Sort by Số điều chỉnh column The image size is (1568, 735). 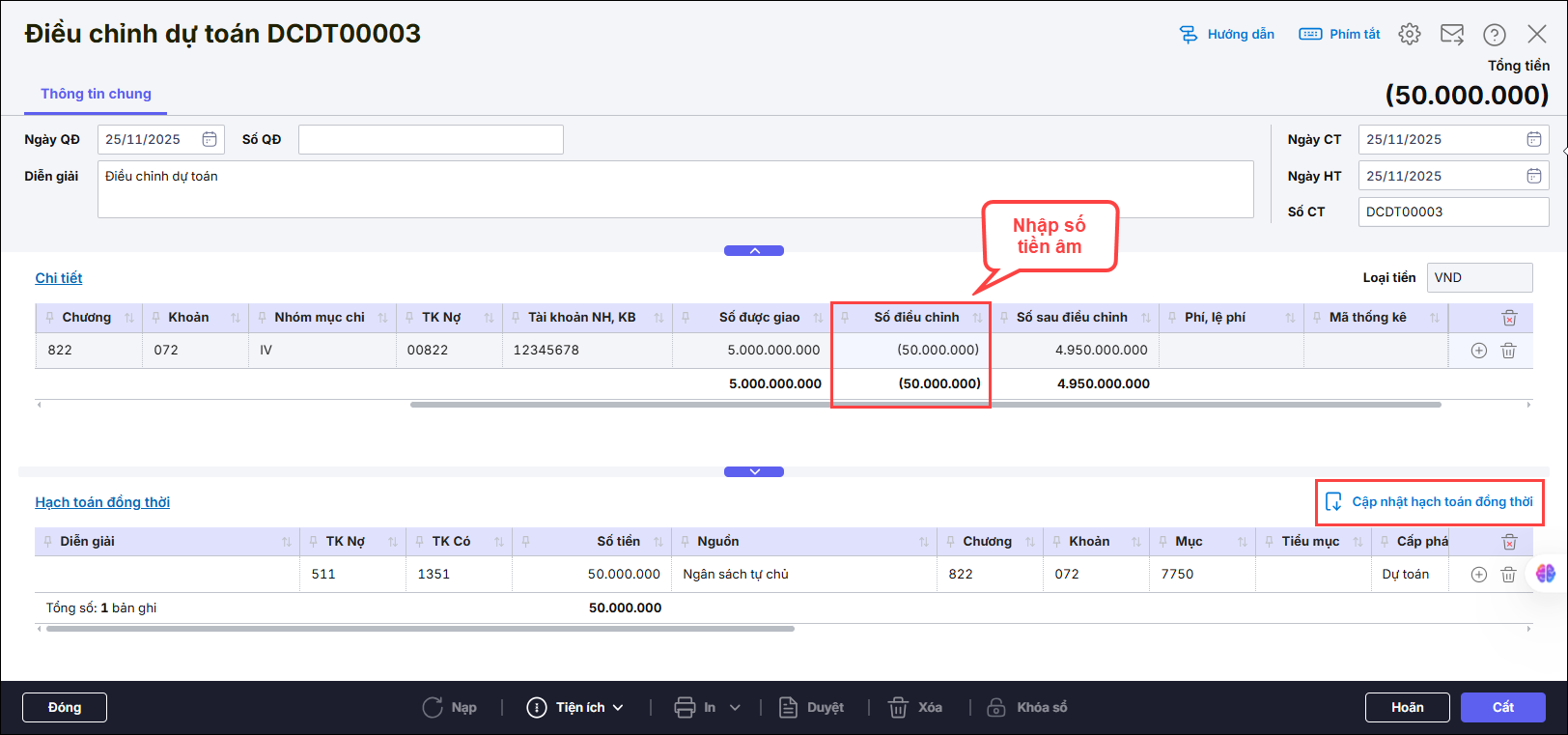977,318
